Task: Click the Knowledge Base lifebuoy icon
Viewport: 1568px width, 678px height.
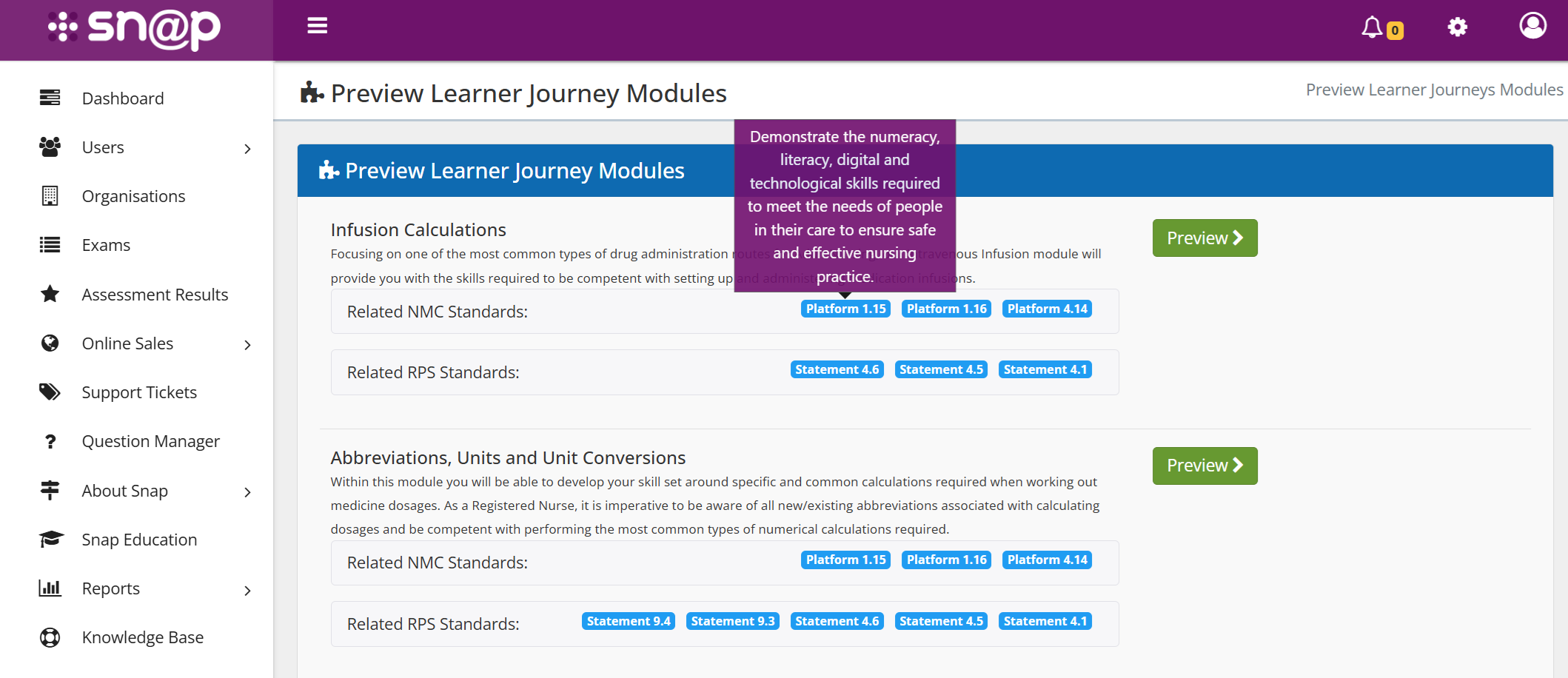Action: tap(50, 637)
